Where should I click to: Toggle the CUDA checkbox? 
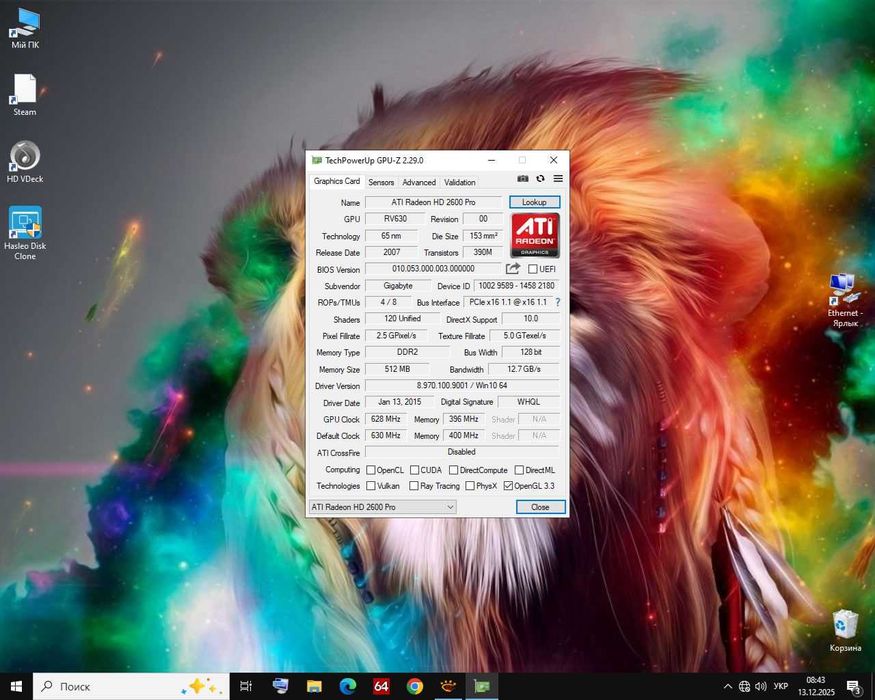click(415, 470)
